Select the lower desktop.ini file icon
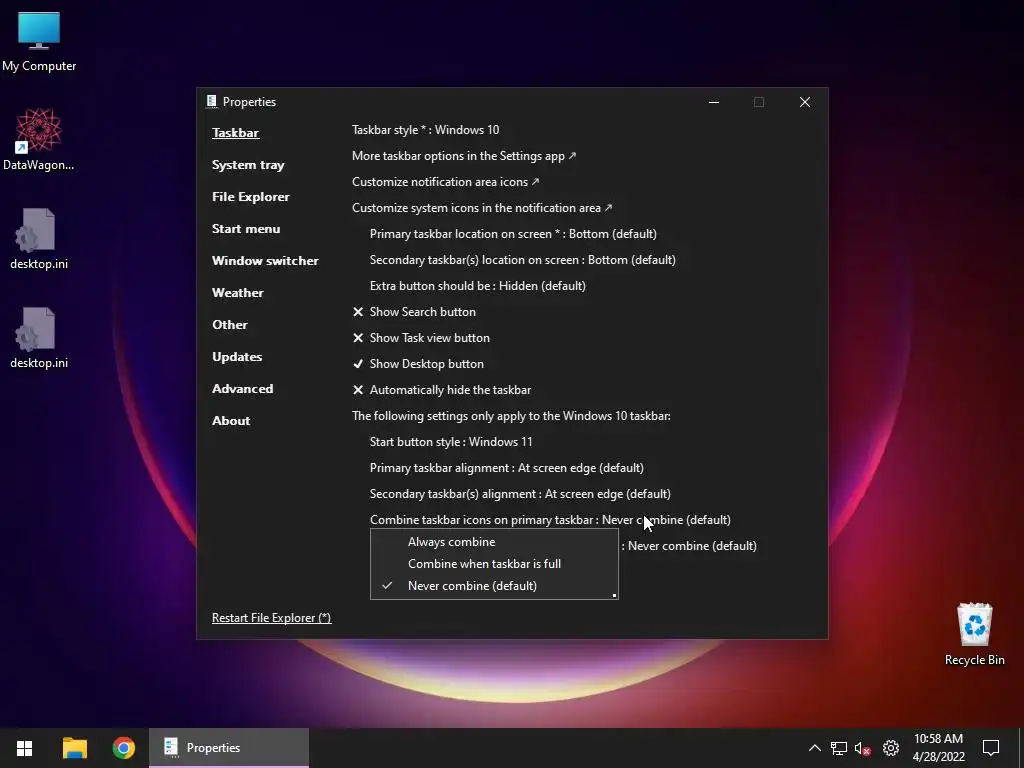1024x768 pixels. 39,338
